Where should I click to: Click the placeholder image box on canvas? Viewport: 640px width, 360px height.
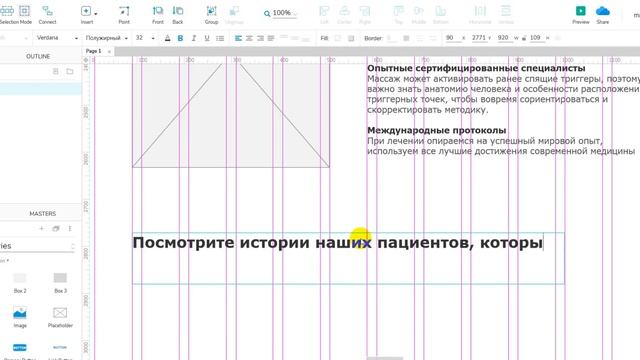point(231,115)
